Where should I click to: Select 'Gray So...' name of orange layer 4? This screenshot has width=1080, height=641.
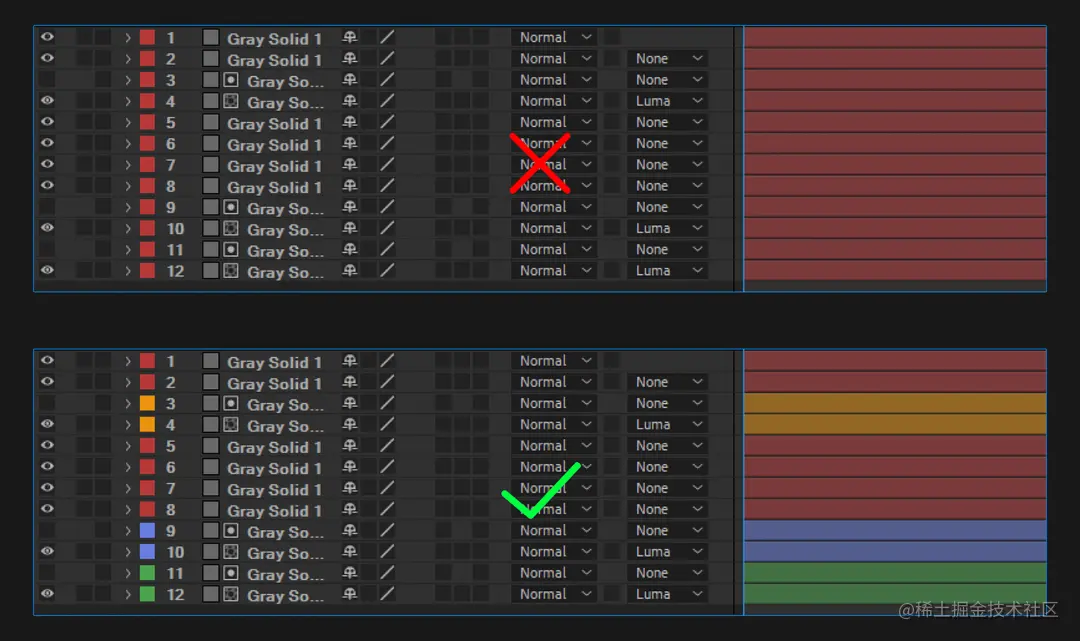[x=285, y=425]
